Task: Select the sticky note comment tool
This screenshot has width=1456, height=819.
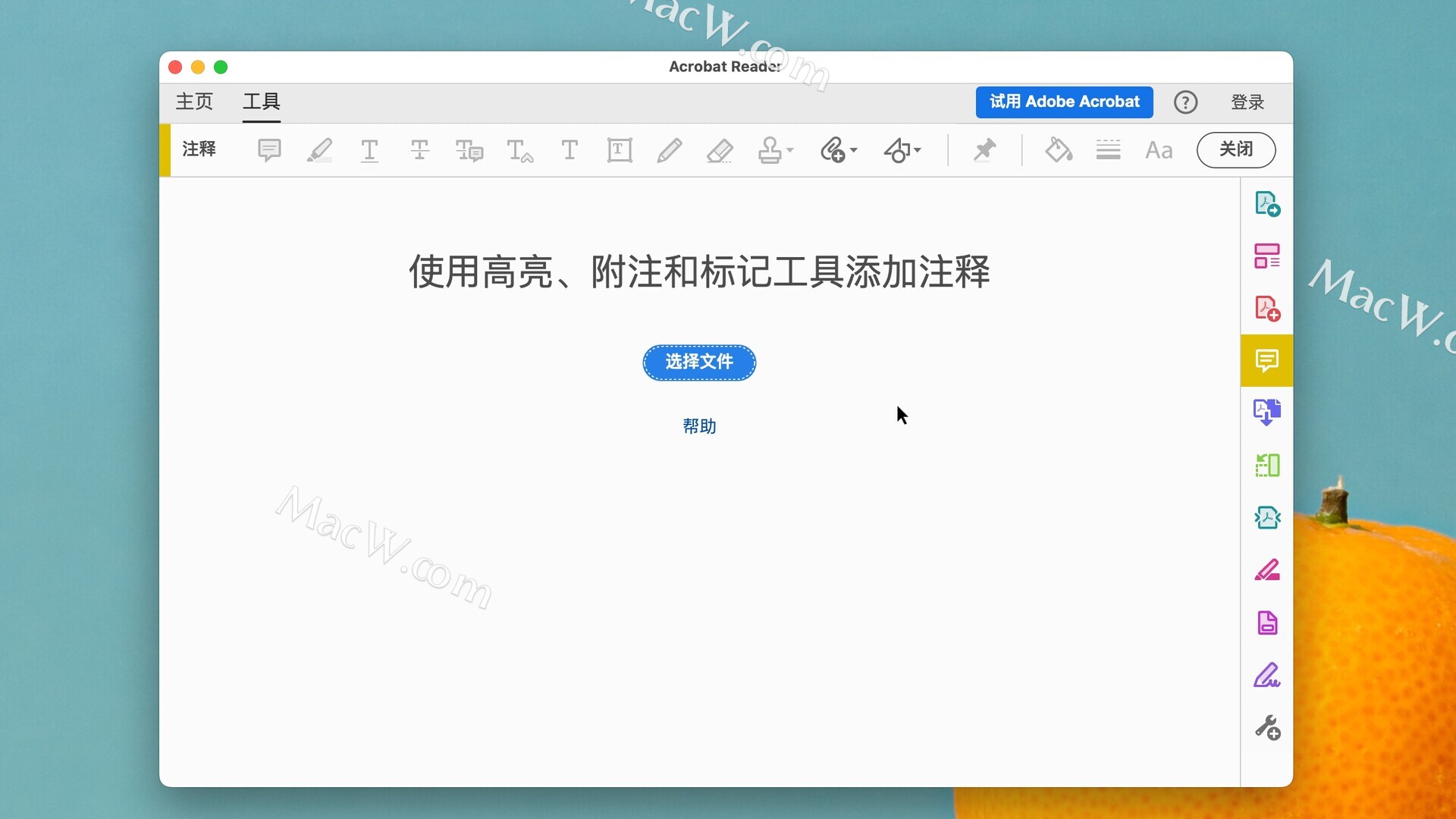Action: click(x=269, y=150)
